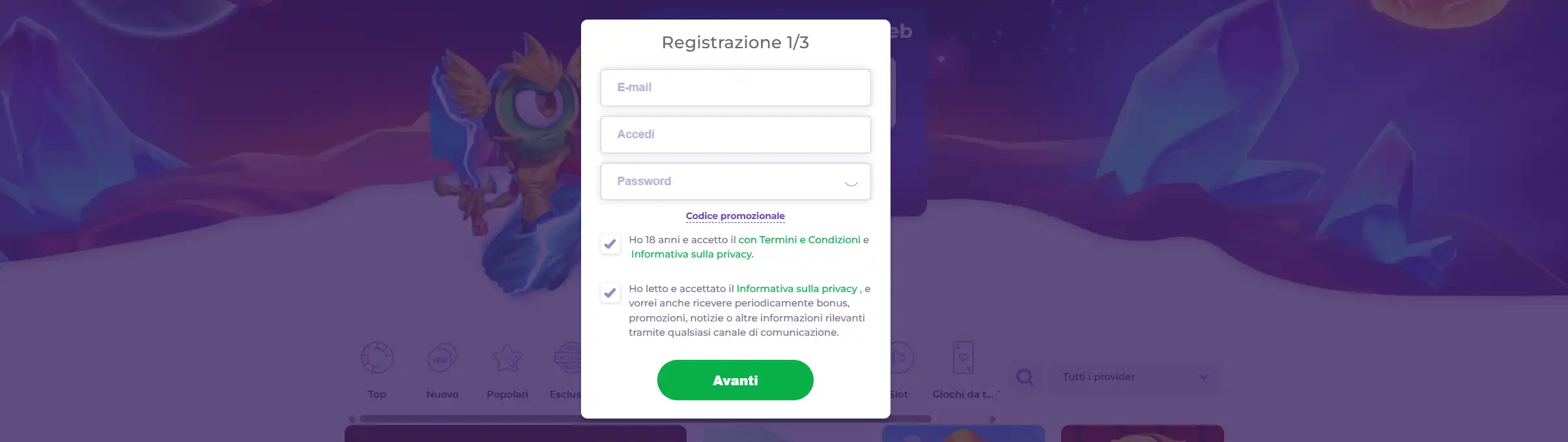
Task: Open the Termini e Condizioni link
Action: coord(799,240)
